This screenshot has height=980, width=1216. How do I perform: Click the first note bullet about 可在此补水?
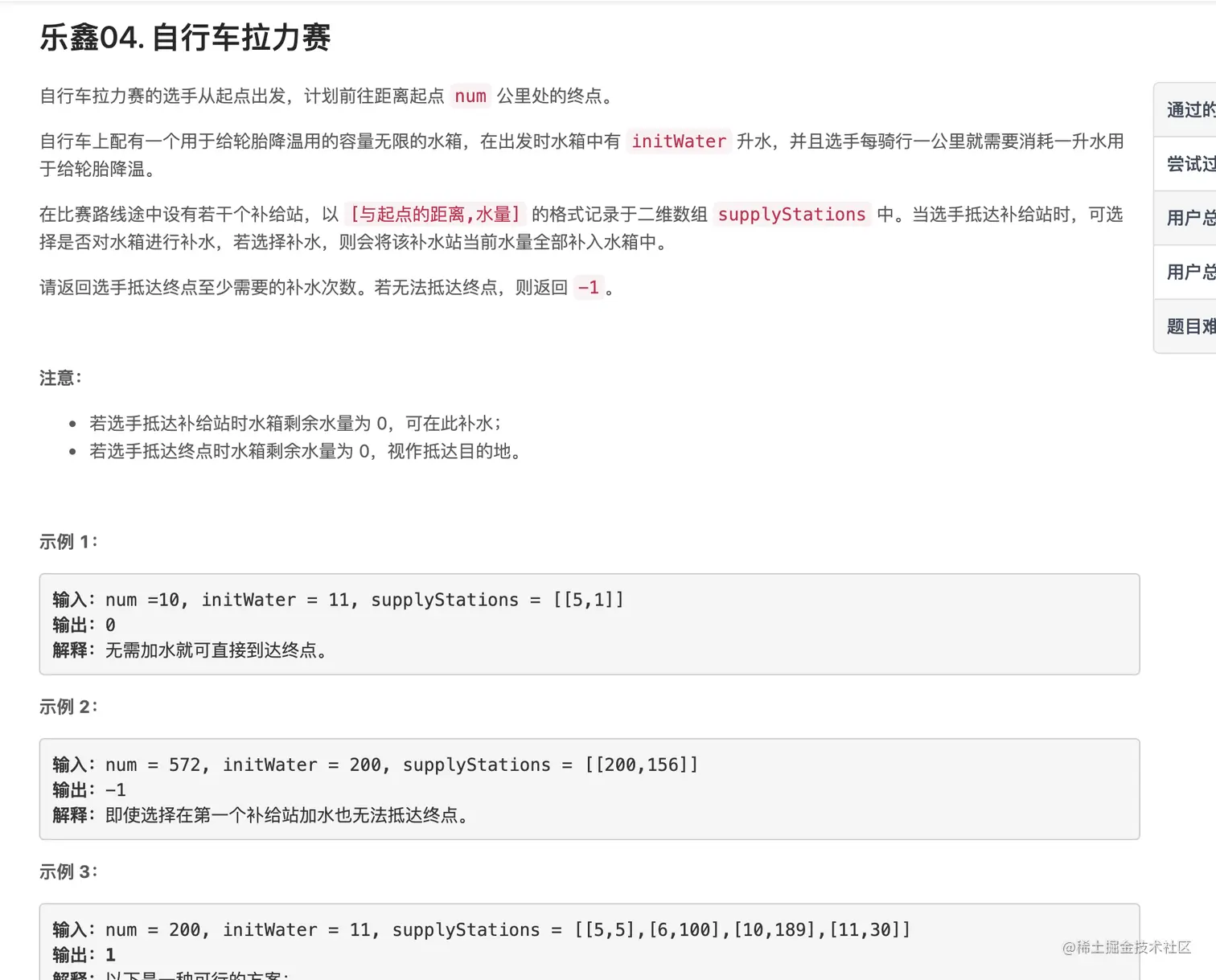coord(295,424)
